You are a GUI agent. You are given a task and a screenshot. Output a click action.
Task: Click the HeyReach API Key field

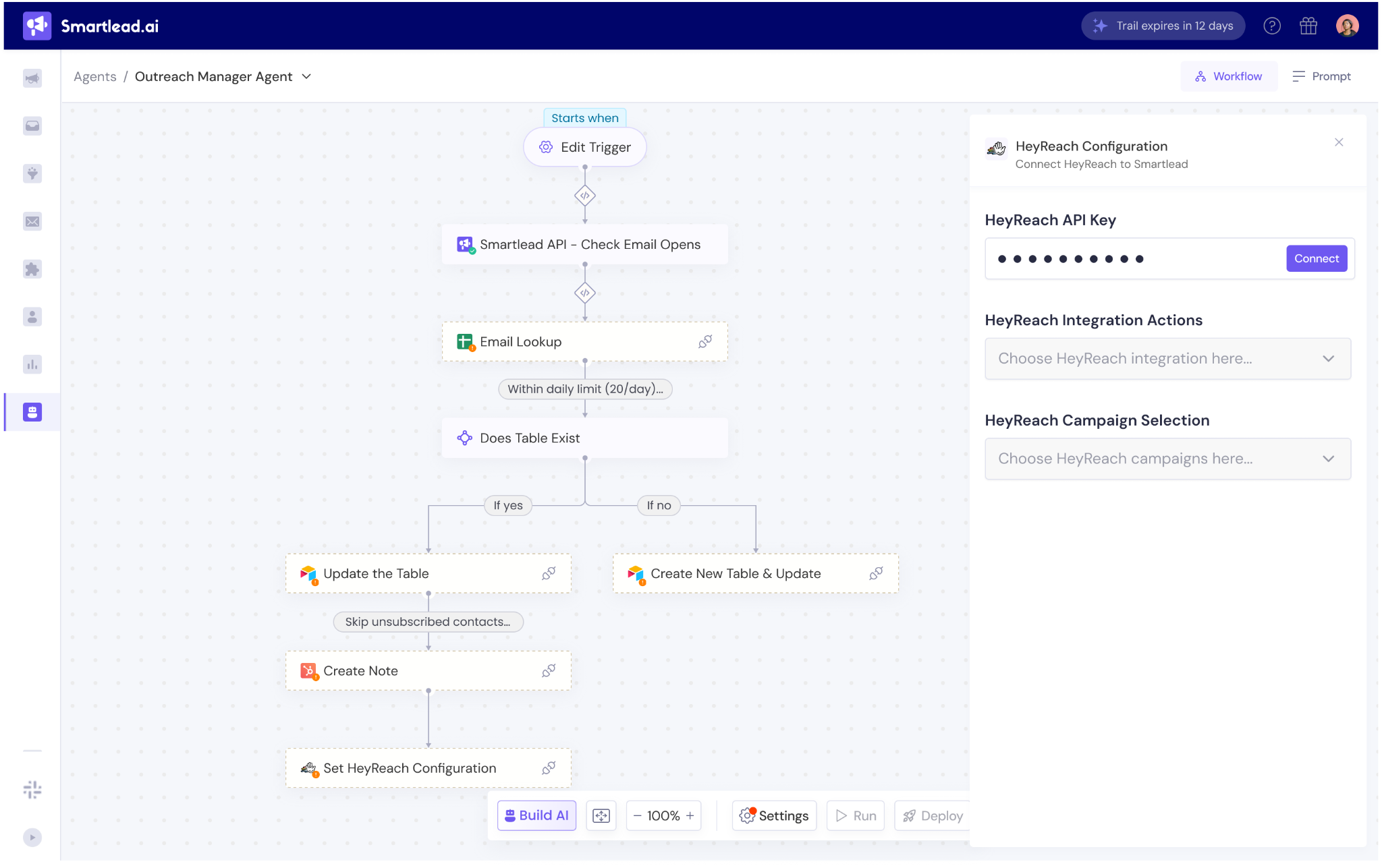coord(1134,259)
